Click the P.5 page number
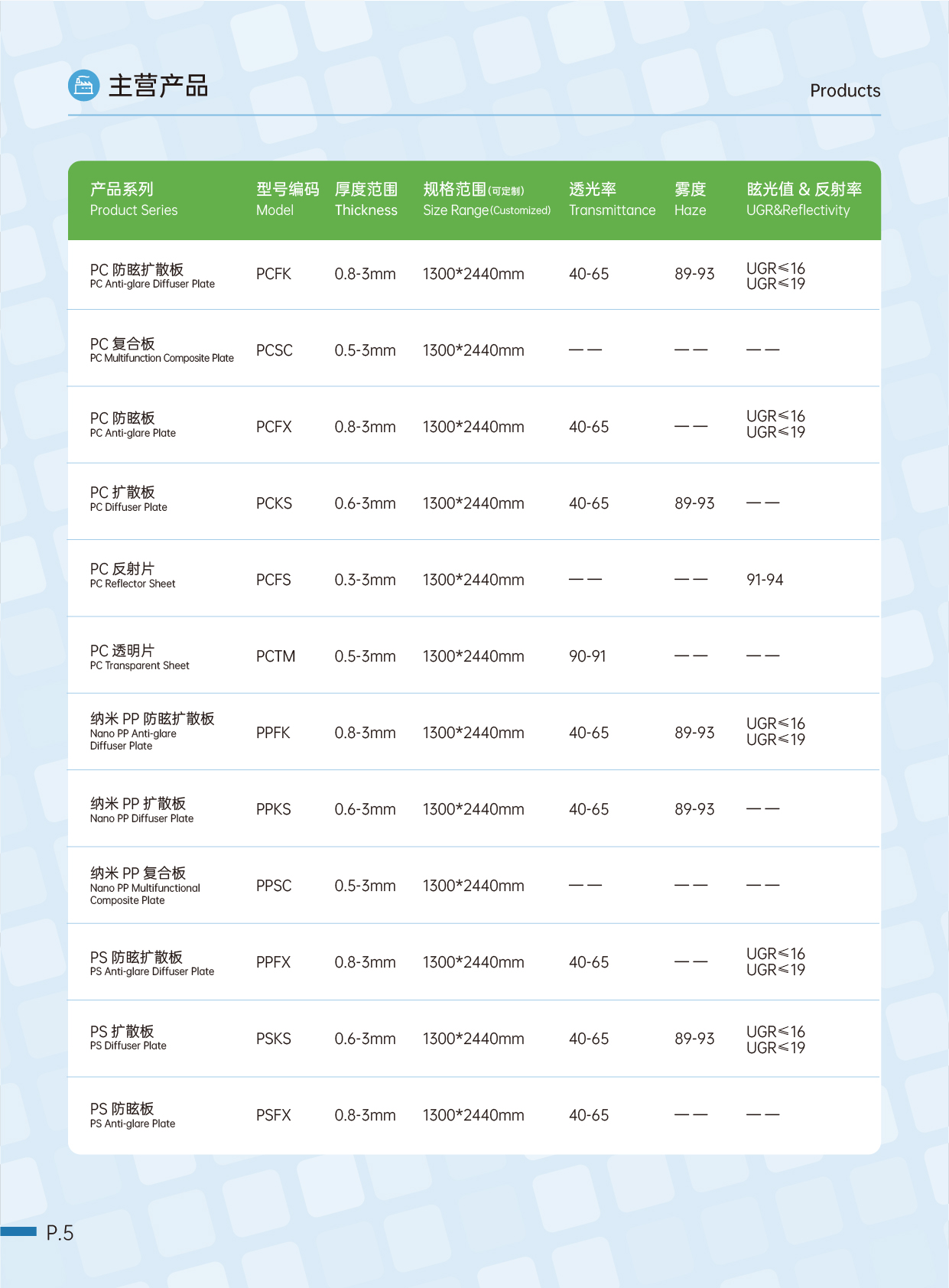The width and height of the screenshot is (949, 1288). coord(60,1233)
